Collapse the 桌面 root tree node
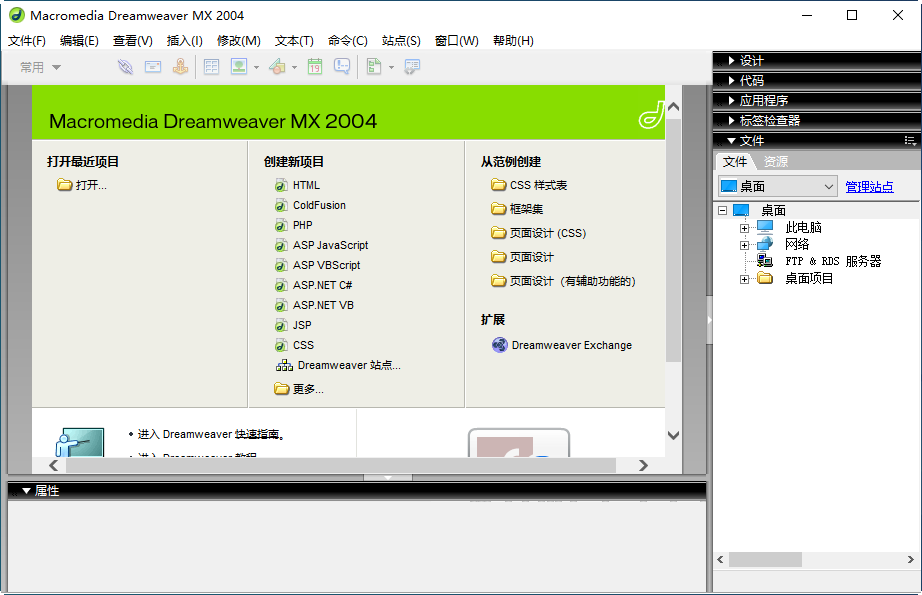922x595 pixels. point(723,210)
